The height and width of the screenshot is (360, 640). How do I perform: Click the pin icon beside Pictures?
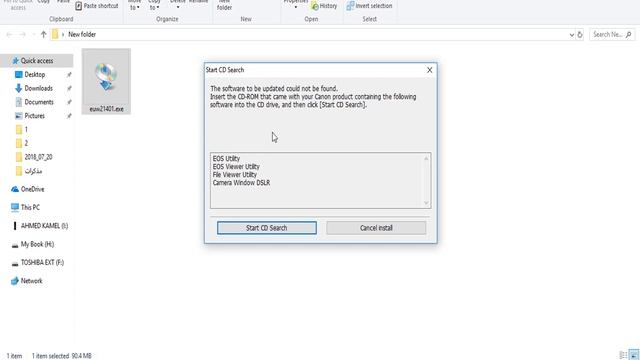pyautogui.click(x=69, y=116)
